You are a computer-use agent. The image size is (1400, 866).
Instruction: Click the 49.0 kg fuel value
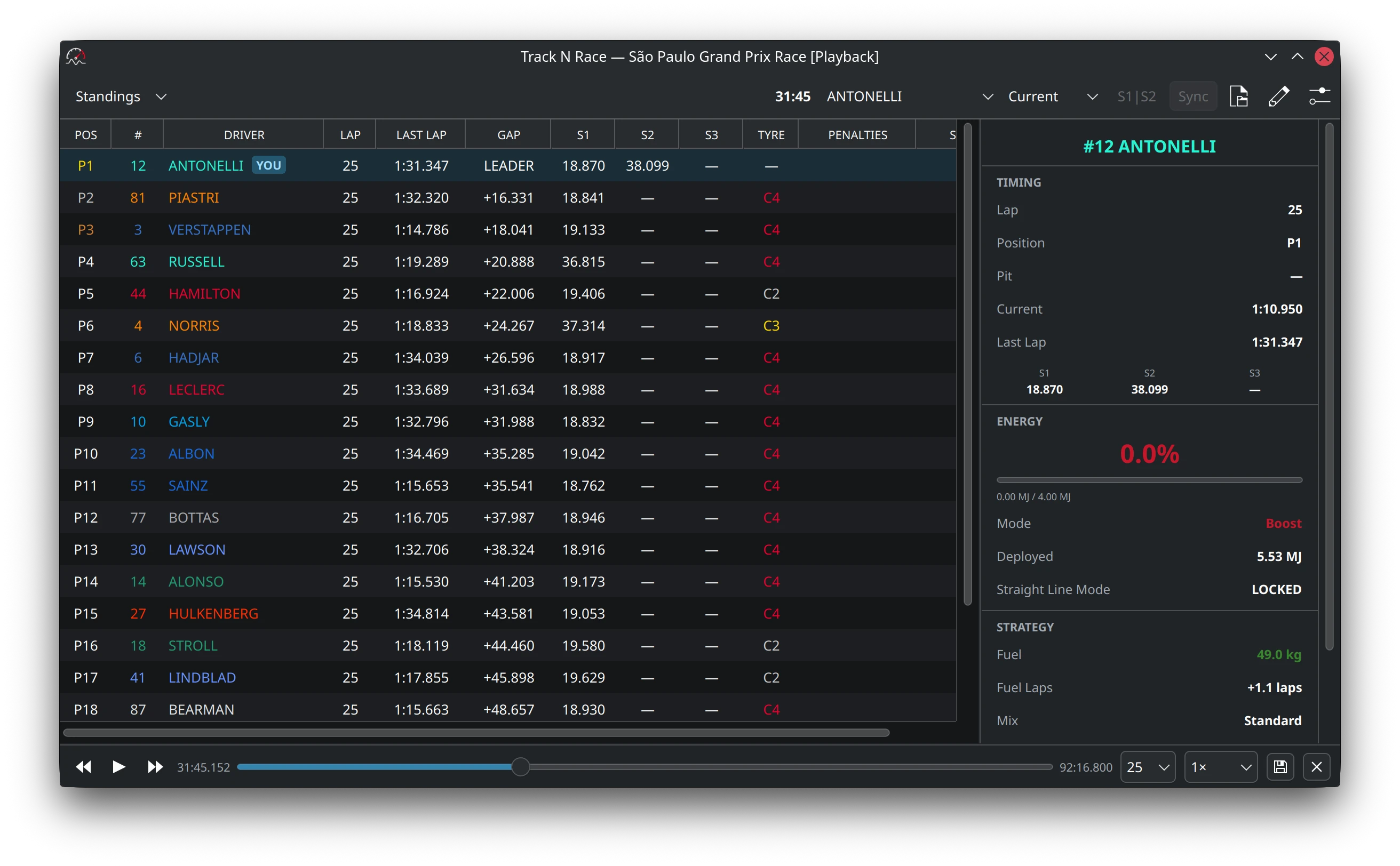(x=1278, y=654)
